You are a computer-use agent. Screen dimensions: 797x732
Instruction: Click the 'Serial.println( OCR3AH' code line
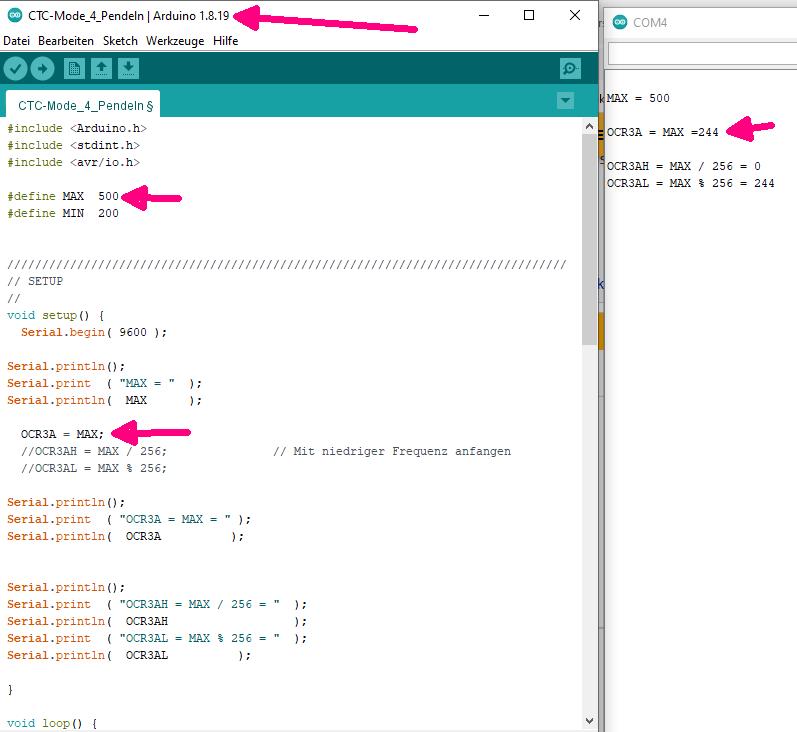(157, 621)
